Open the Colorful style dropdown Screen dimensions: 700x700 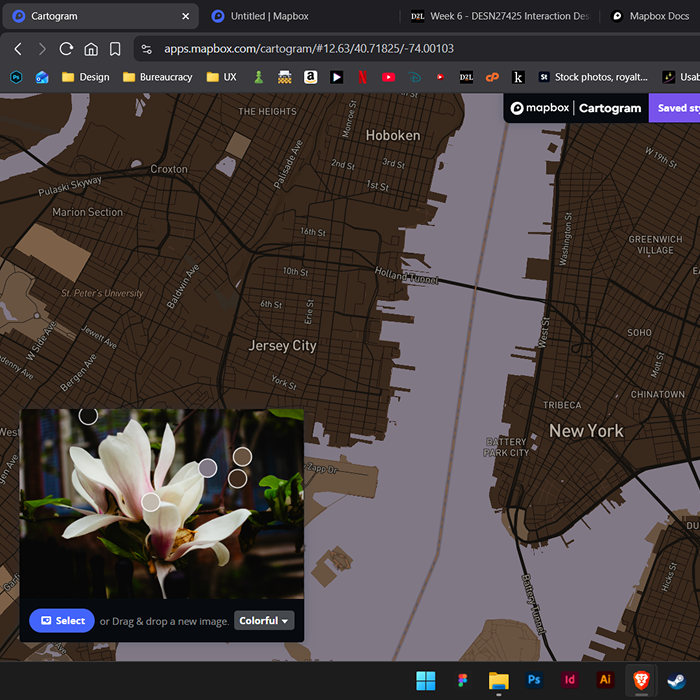click(x=264, y=621)
